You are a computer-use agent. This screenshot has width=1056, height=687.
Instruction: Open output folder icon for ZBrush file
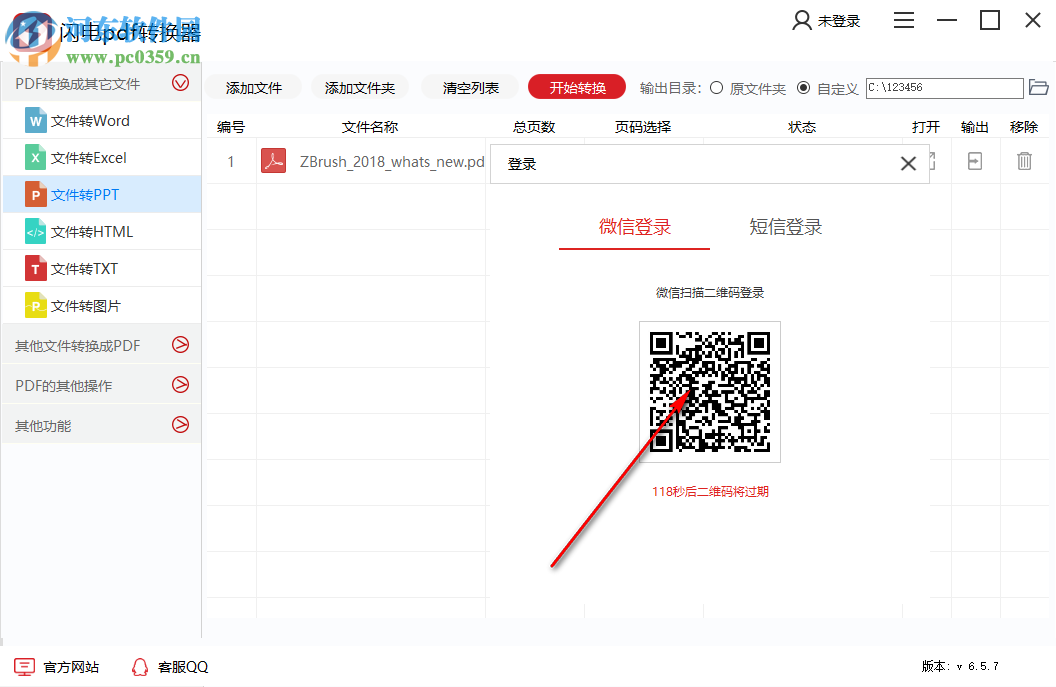tap(975, 161)
